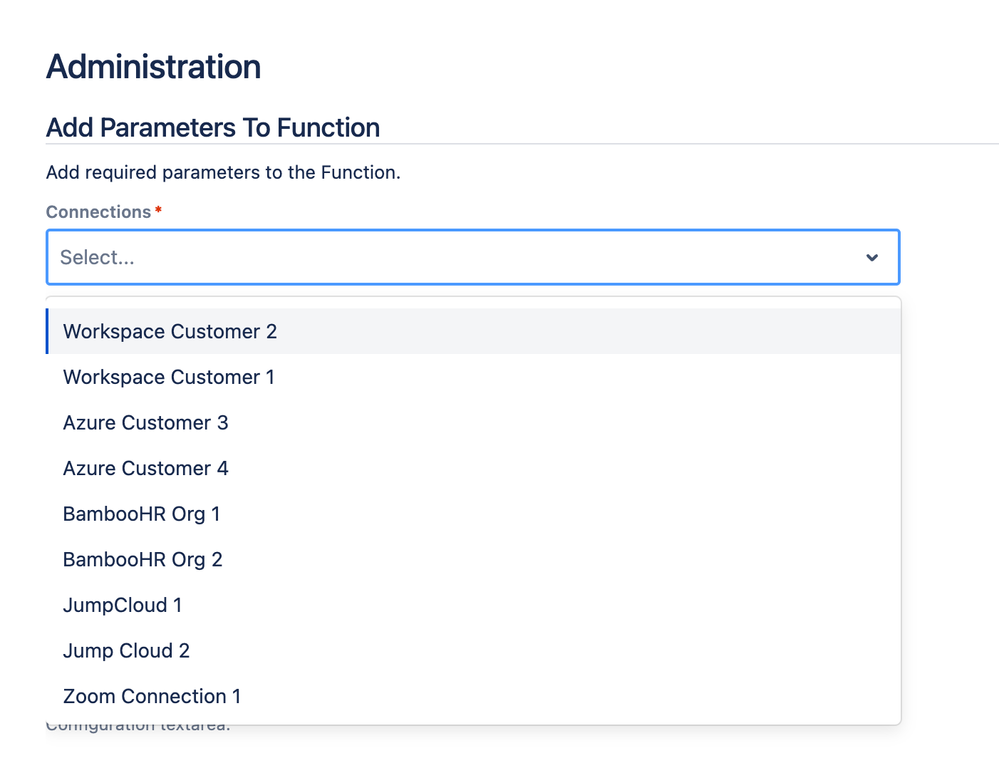Pick Jump Cloud 2 from the list
The width and height of the screenshot is (999, 765).
(126, 650)
